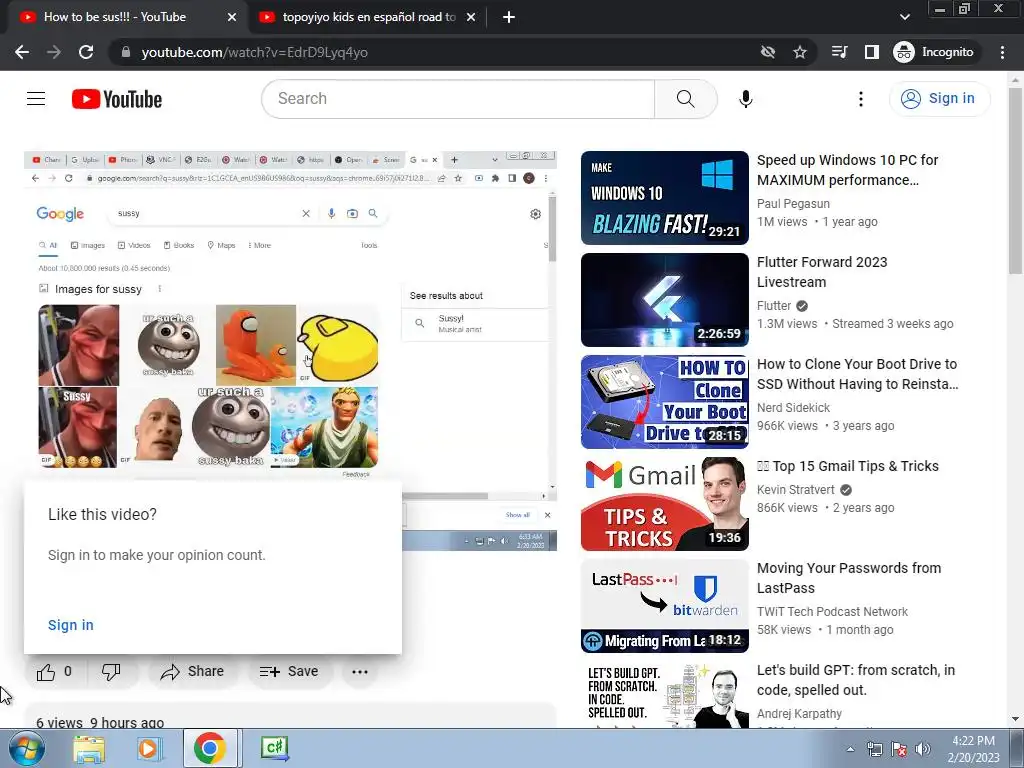Click network tray icon
Image resolution: width=1024 pixels, height=768 pixels.
(874, 749)
